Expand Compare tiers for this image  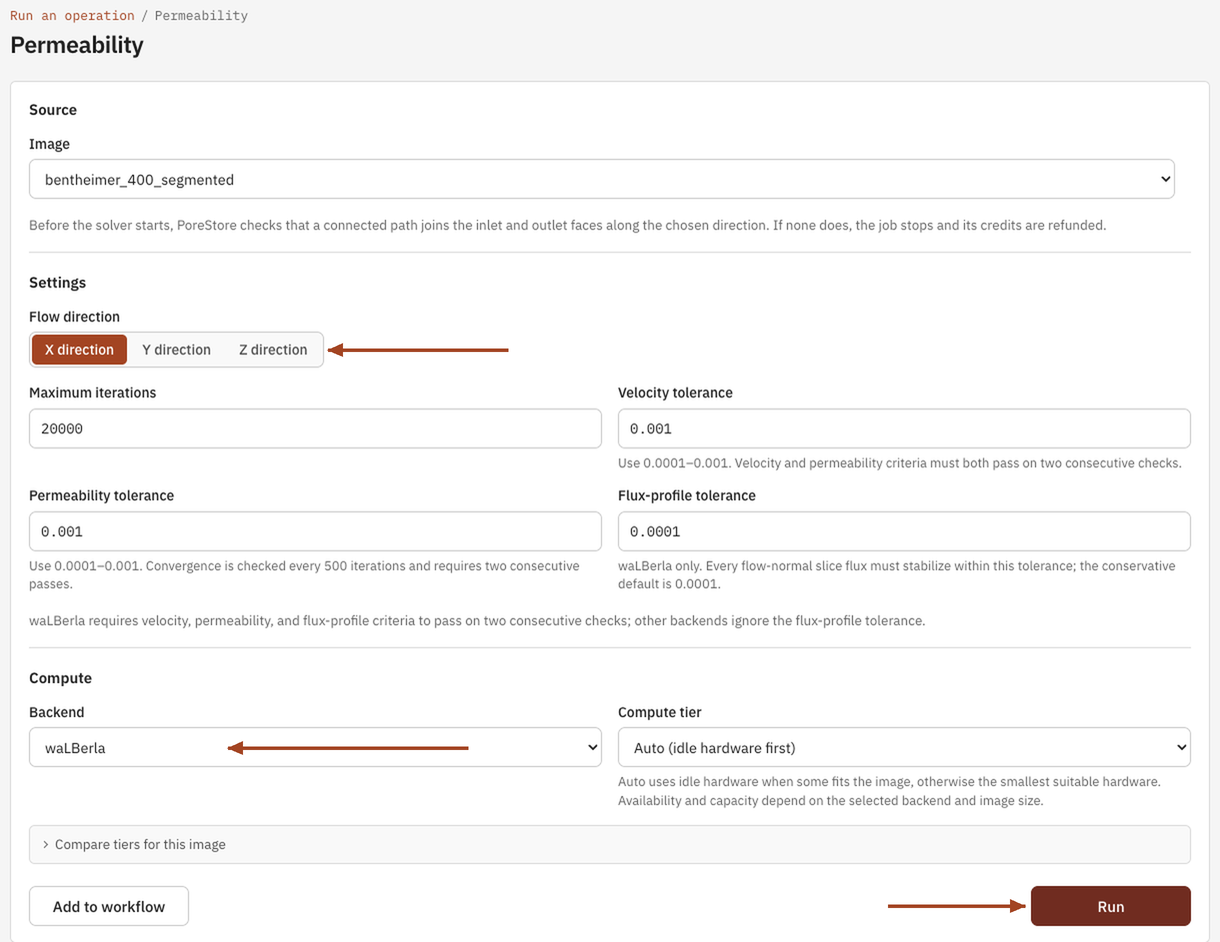tap(610, 844)
